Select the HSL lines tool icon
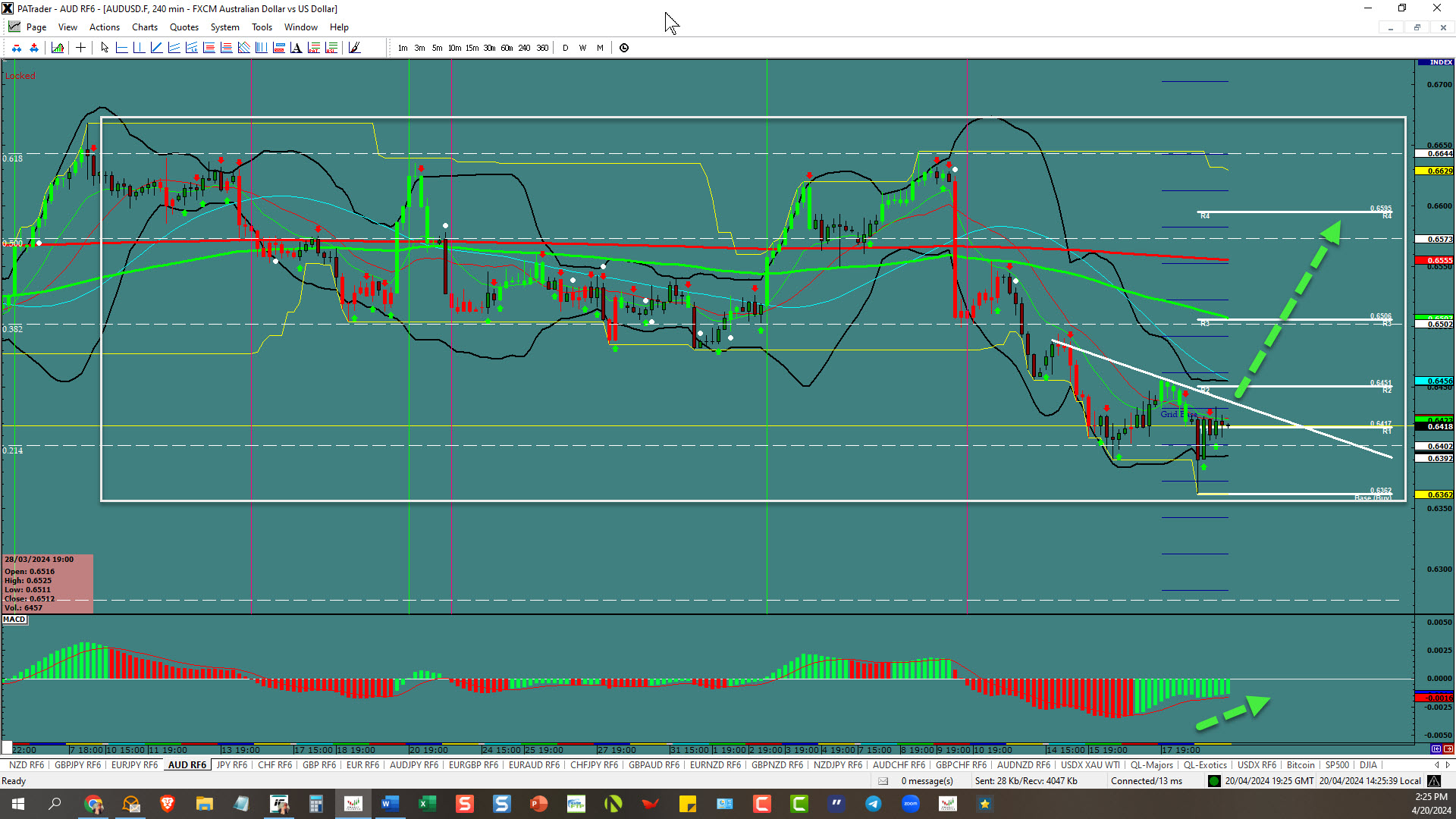 [x=331, y=48]
